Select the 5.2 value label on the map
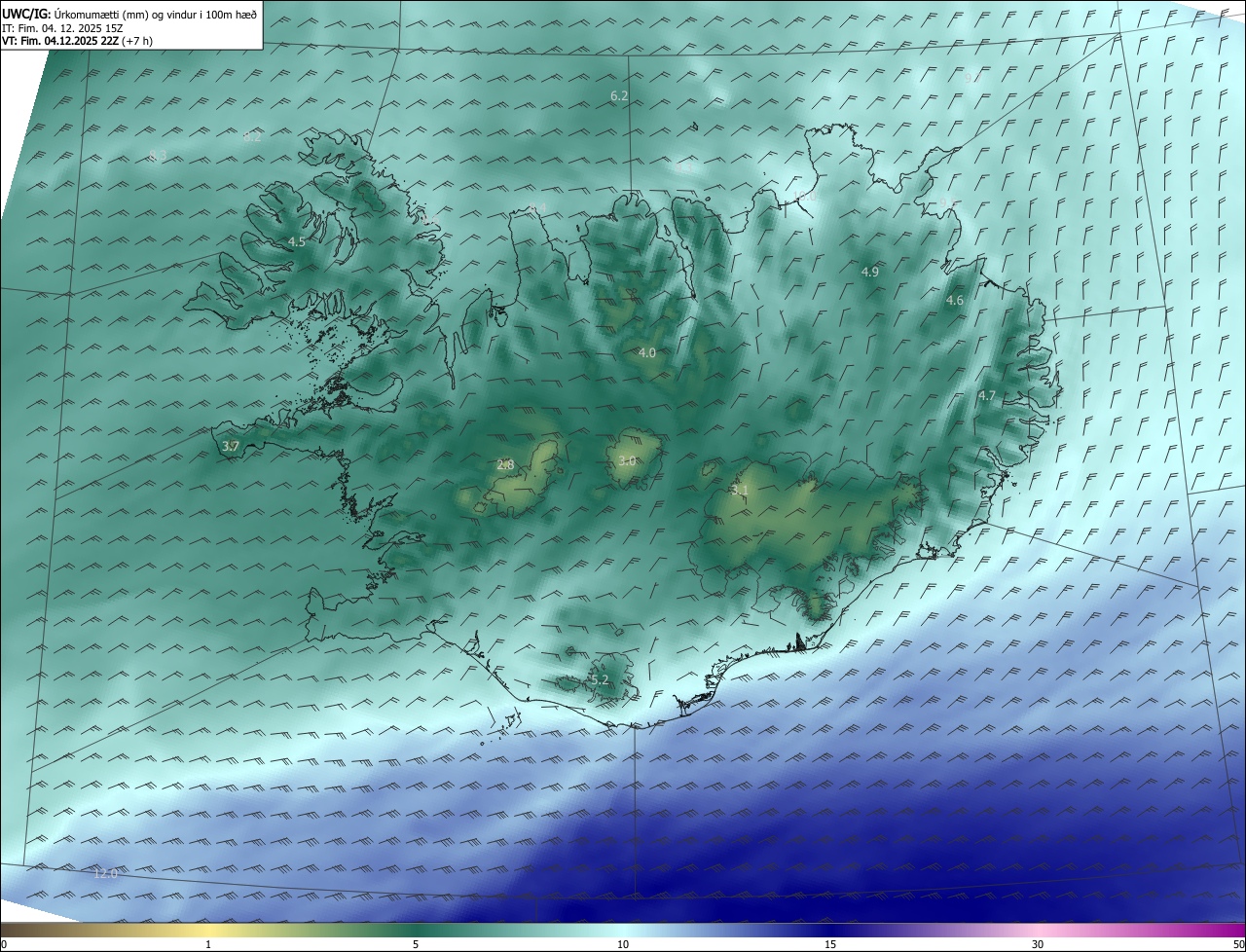This screenshot has width=1246, height=952. click(x=600, y=679)
